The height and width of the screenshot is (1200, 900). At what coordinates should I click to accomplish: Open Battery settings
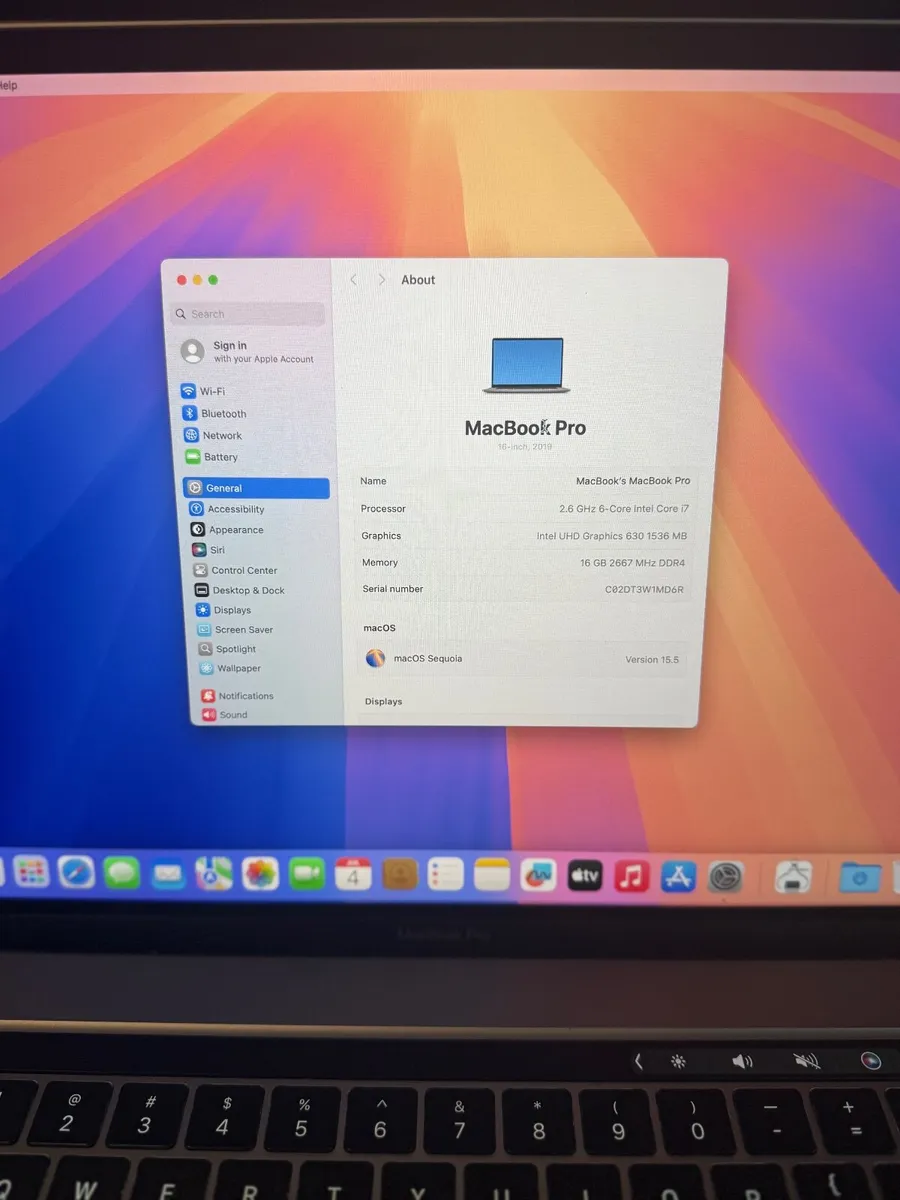coord(219,457)
